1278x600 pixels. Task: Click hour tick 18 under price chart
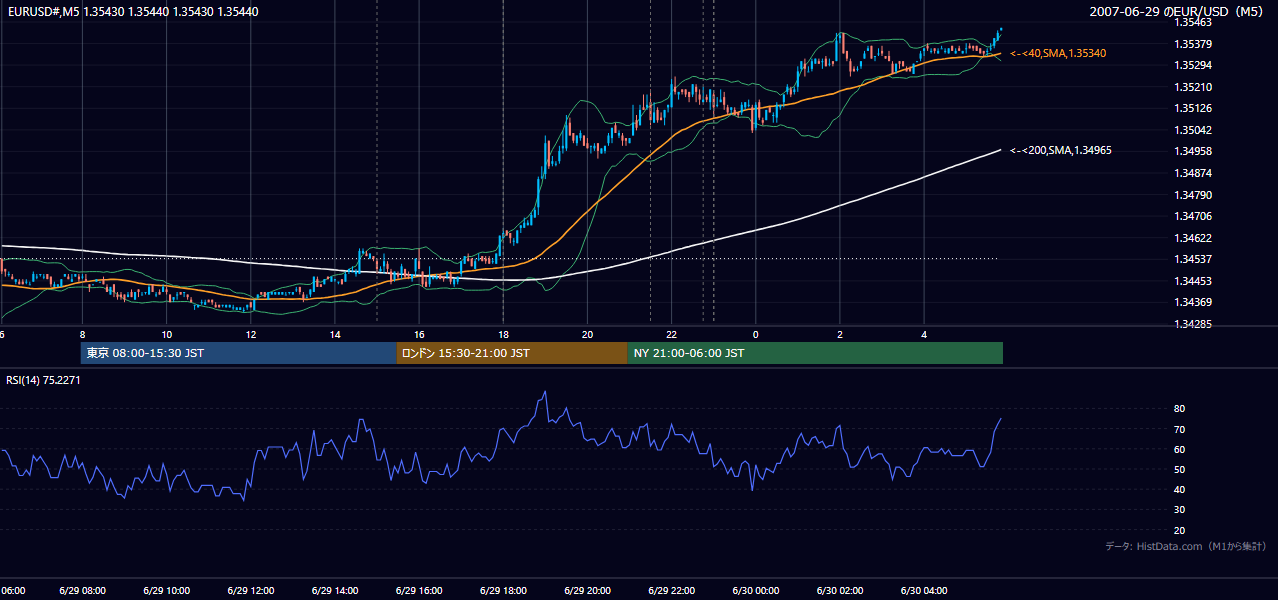tap(502, 334)
